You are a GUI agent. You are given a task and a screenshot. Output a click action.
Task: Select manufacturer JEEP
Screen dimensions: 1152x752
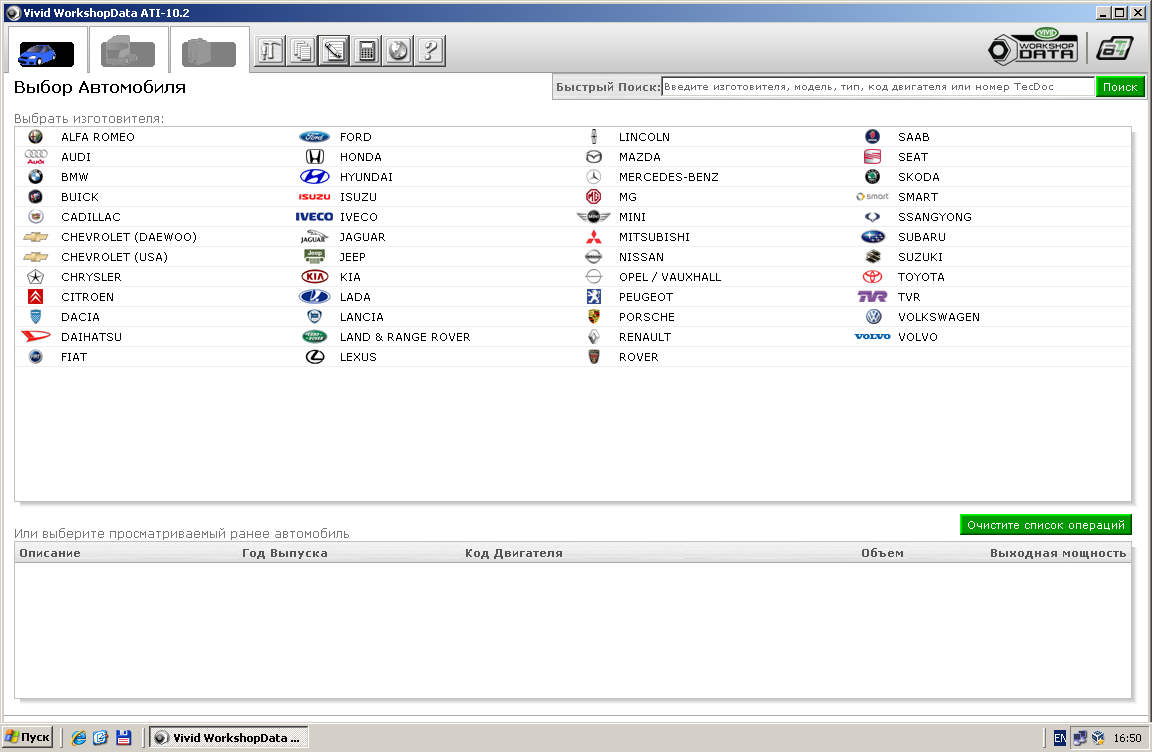coord(353,257)
